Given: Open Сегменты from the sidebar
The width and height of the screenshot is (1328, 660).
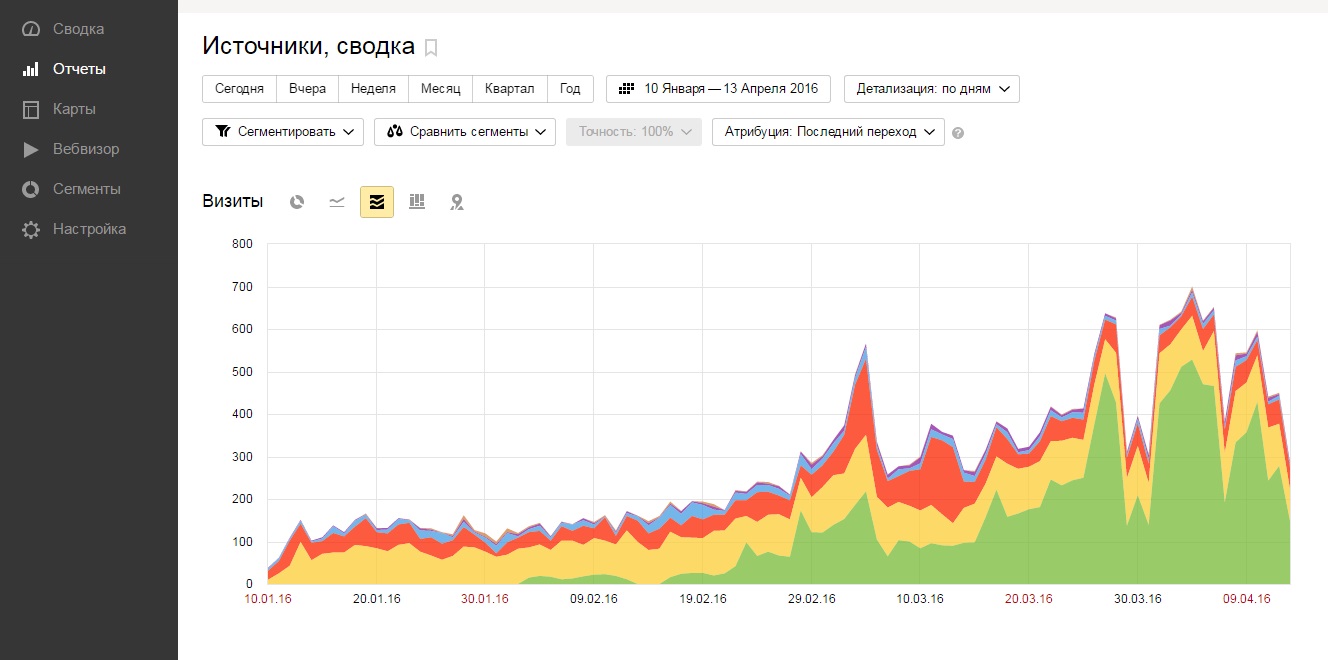Looking at the screenshot, I should (x=89, y=189).
